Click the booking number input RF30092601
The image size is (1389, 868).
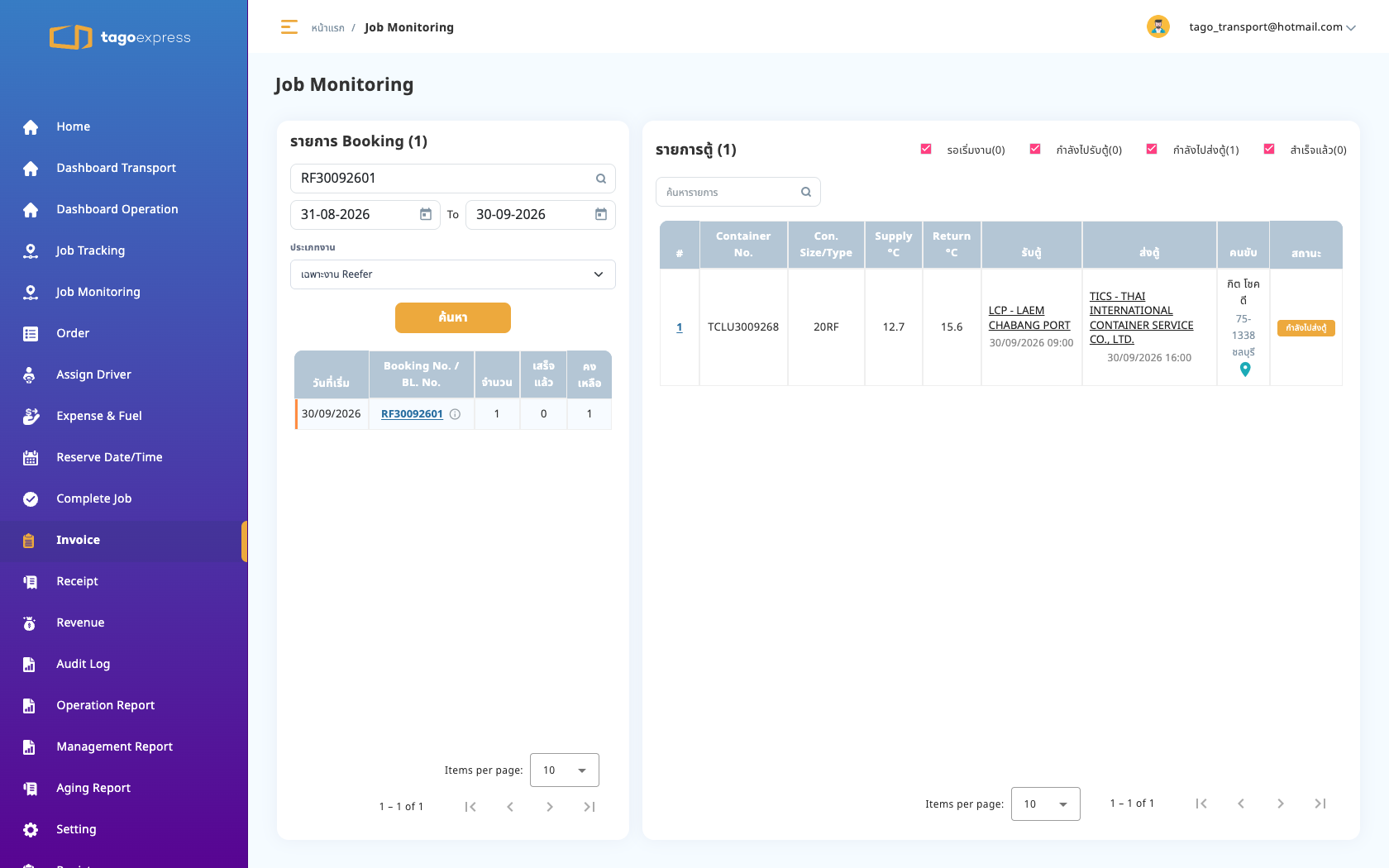point(453,179)
